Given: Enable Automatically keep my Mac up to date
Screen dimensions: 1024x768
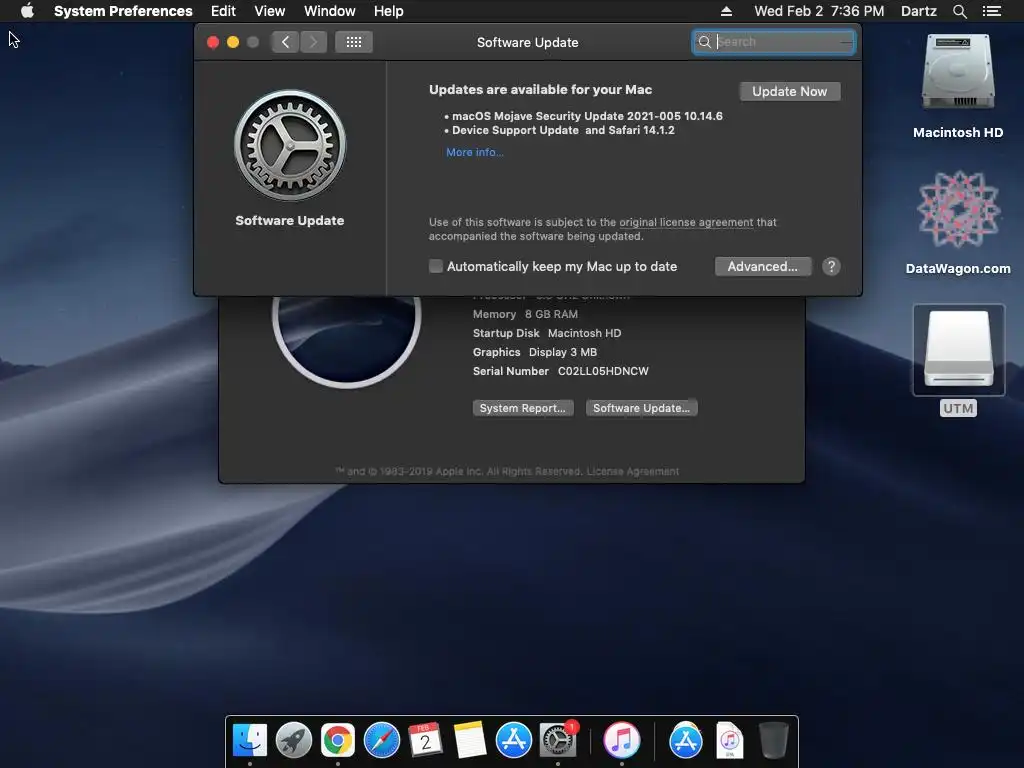Looking at the screenshot, I should click(436, 266).
